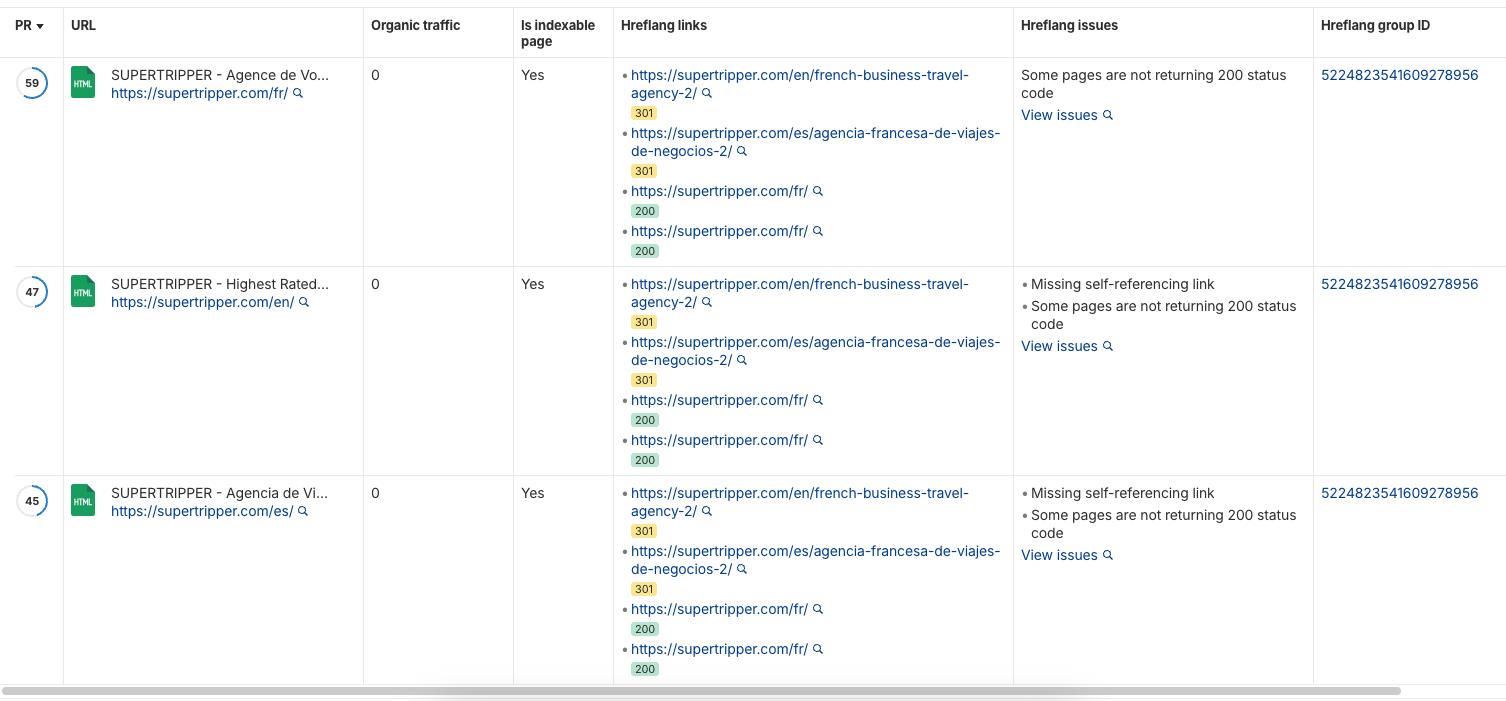
Task: Open View issues for the /es/ row
Action: [x=1059, y=555]
